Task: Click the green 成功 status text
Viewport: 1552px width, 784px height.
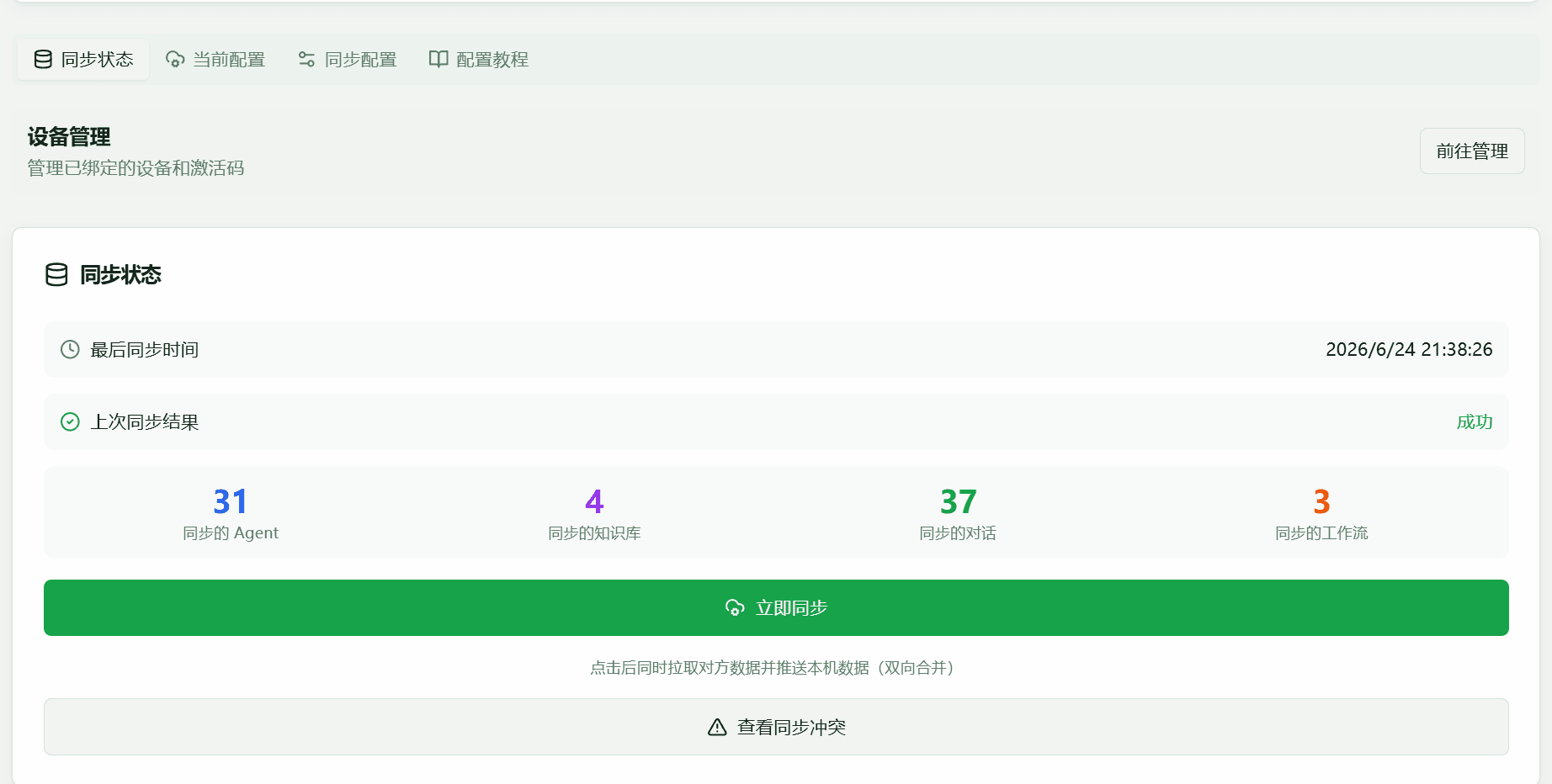Action: pos(1475,422)
